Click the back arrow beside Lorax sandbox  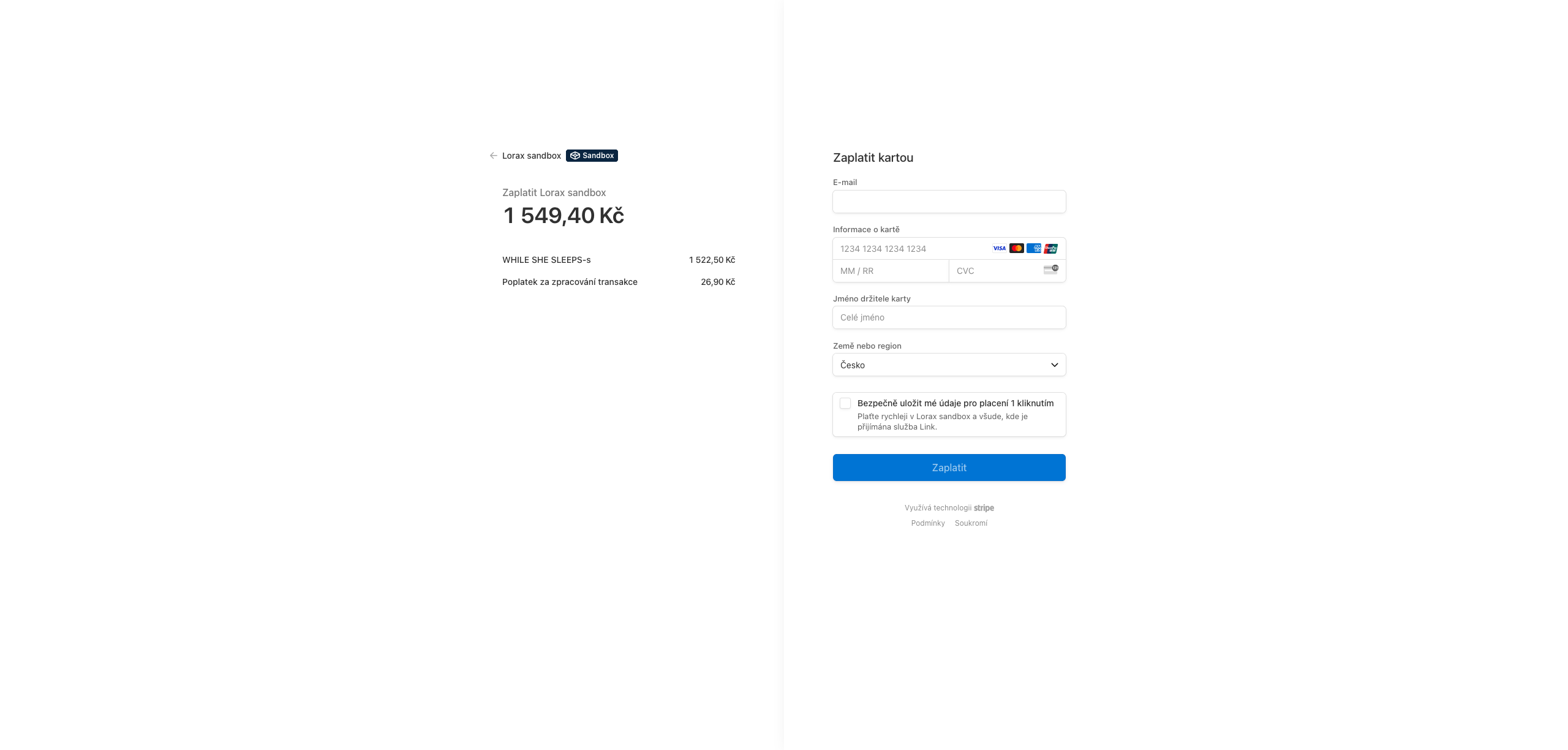point(494,156)
